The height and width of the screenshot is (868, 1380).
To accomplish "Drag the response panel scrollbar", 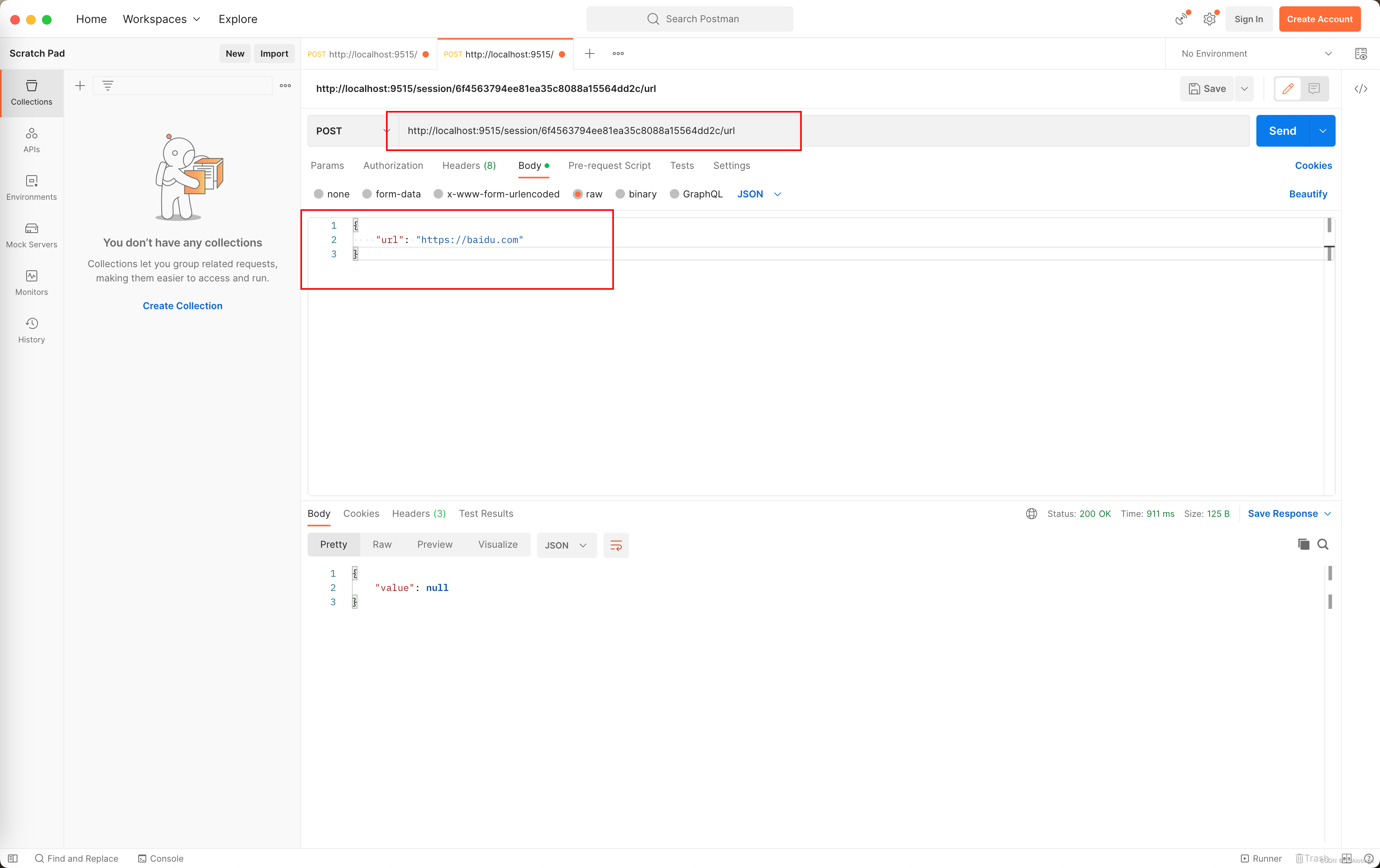I will click(1330, 576).
